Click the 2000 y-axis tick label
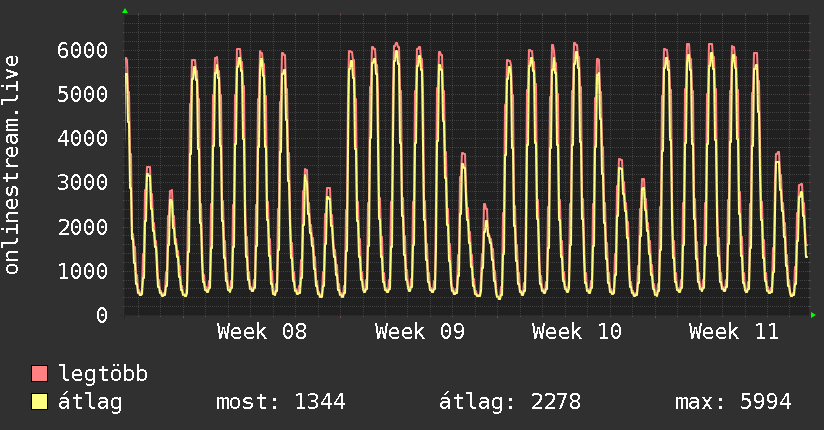The image size is (824, 430). pyautogui.click(x=83, y=227)
